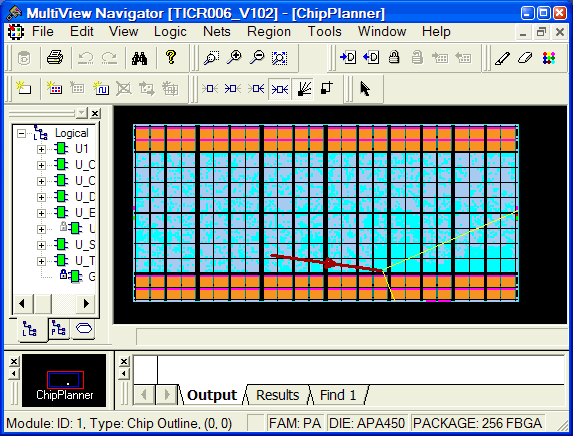573x436 pixels.
Task: Expand the U1 tree node
Action: pyautogui.click(x=41, y=149)
